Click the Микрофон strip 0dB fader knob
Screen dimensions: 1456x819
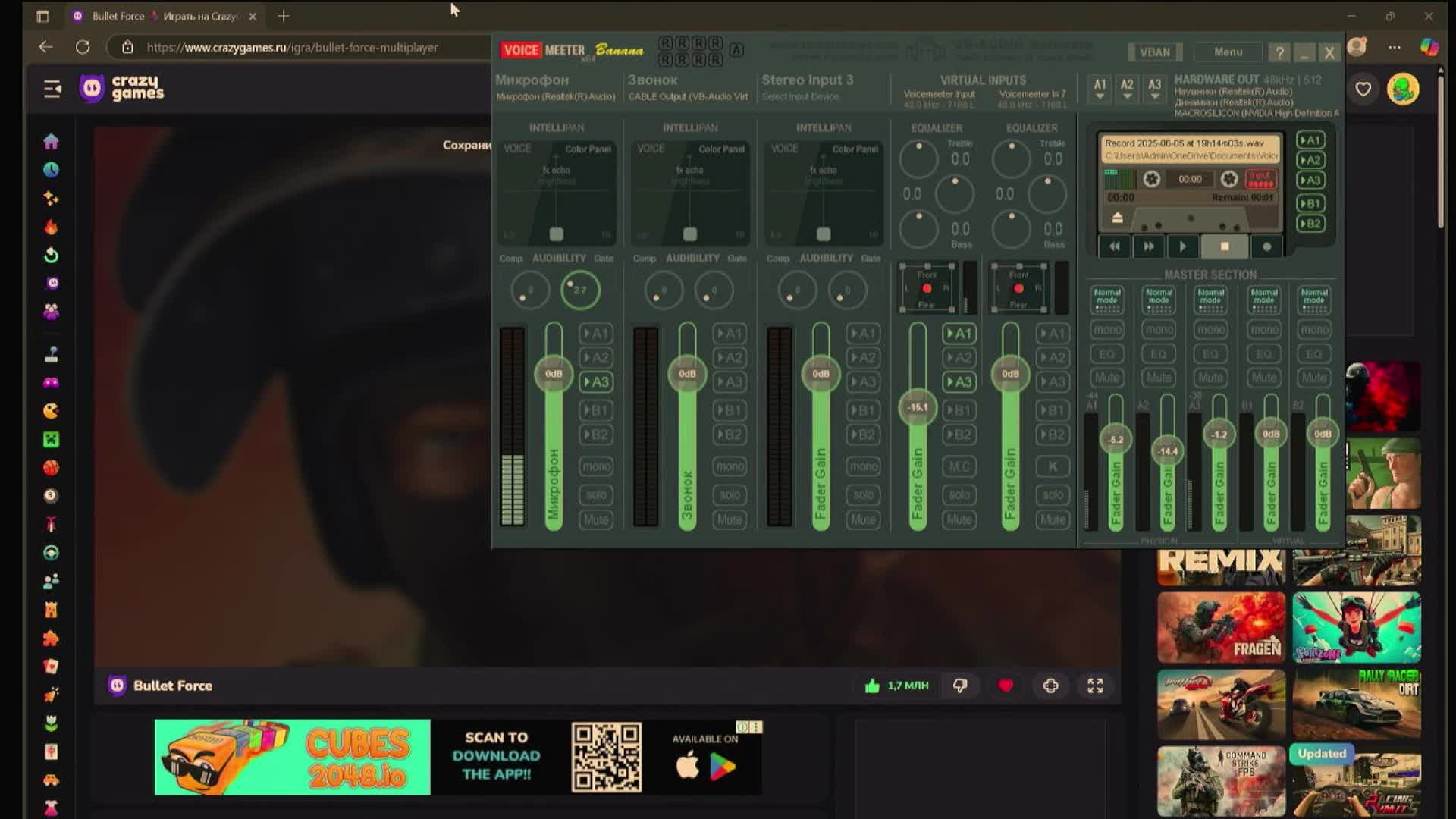554,374
